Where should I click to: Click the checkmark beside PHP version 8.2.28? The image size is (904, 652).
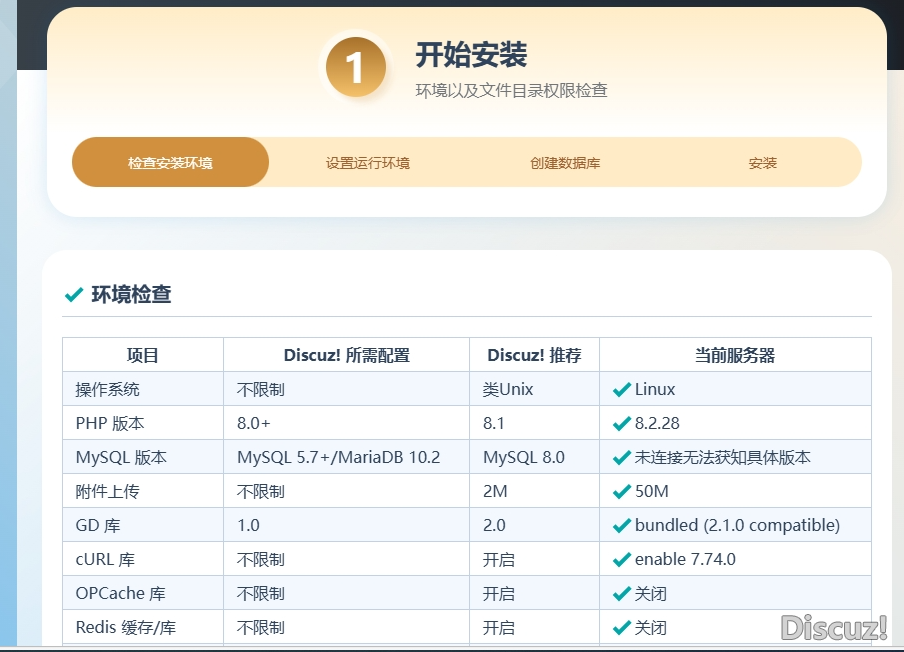pyautogui.click(x=622, y=423)
